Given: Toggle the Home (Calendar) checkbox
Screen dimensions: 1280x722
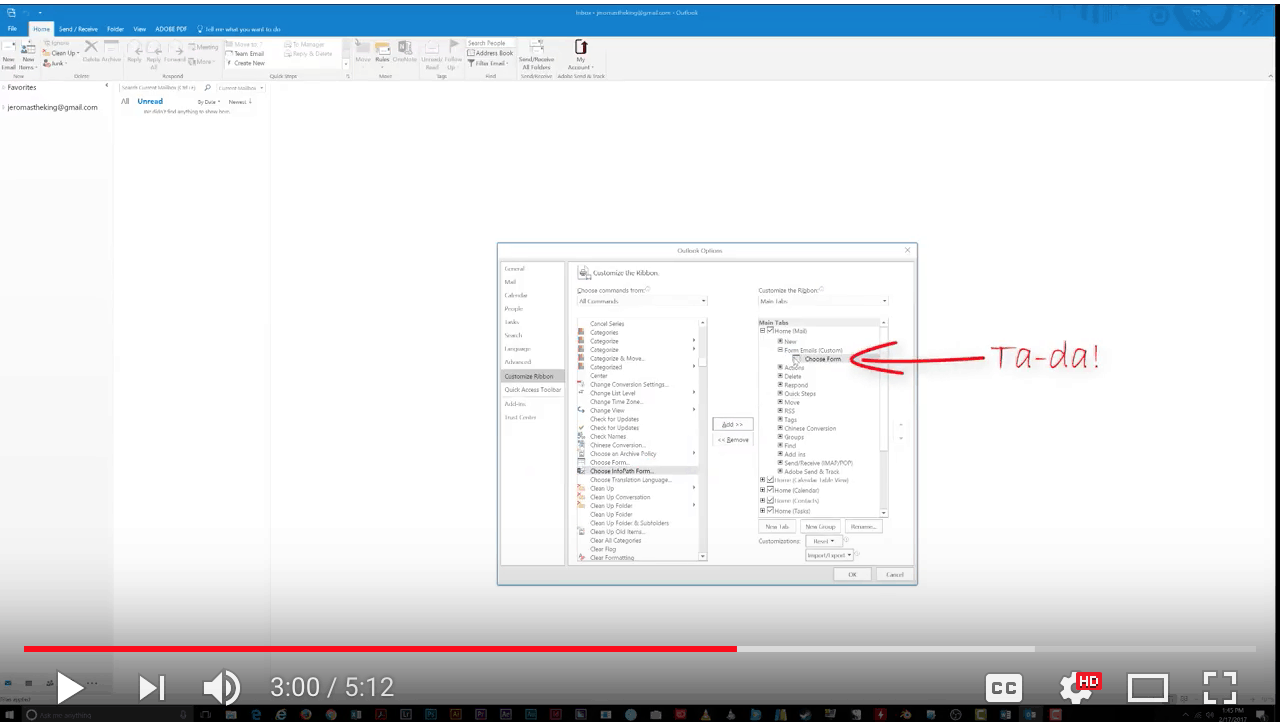Looking at the screenshot, I should coord(770,490).
